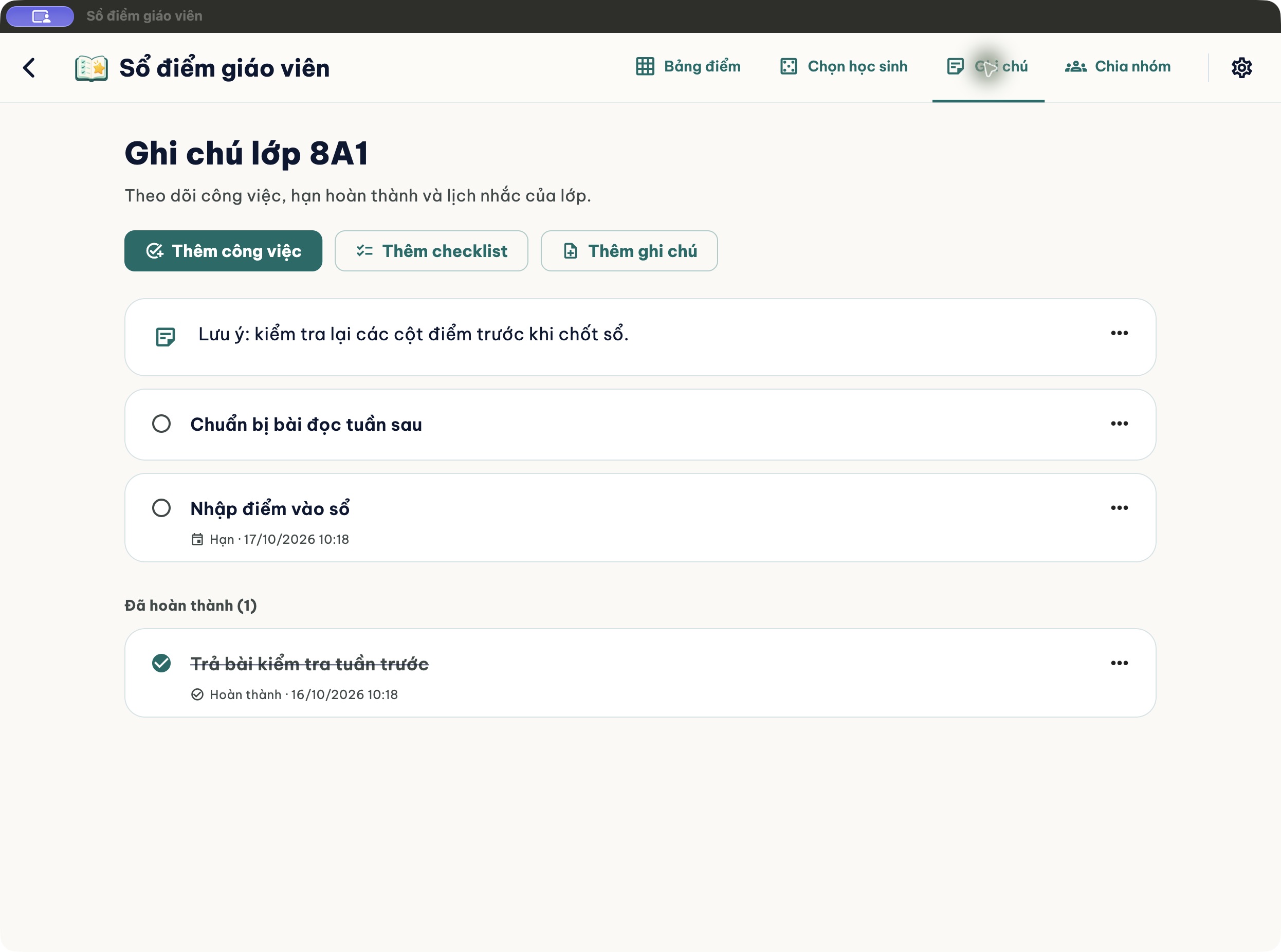The width and height of the screenshot is (1281, 952).
Task: Collapse the 'Đã hoàn thành (1)' section header
Action: coord(191,605)
